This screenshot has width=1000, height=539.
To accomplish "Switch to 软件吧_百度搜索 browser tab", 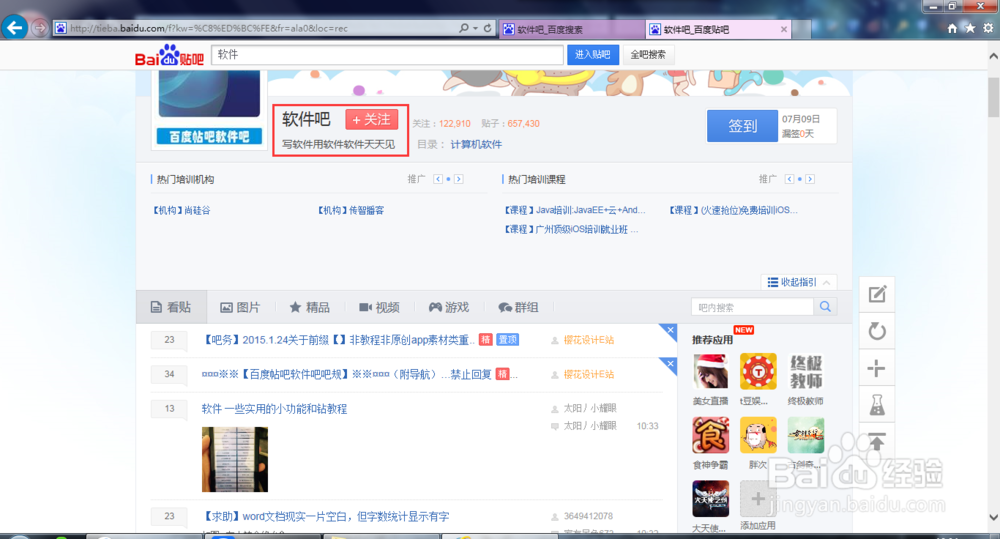I will coord(572,29).
